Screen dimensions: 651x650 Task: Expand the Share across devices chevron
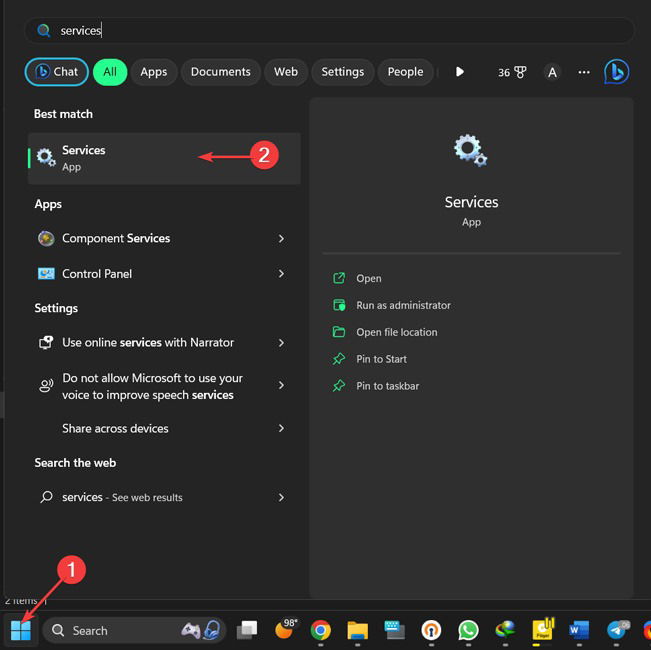[281, 428]
